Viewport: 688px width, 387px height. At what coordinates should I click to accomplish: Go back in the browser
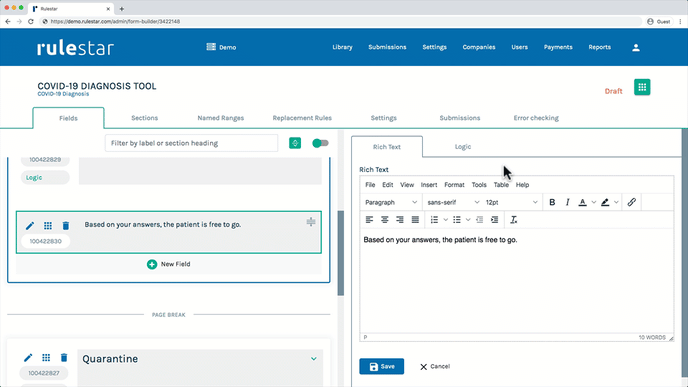pyautogui.click(x=7, y=21)
